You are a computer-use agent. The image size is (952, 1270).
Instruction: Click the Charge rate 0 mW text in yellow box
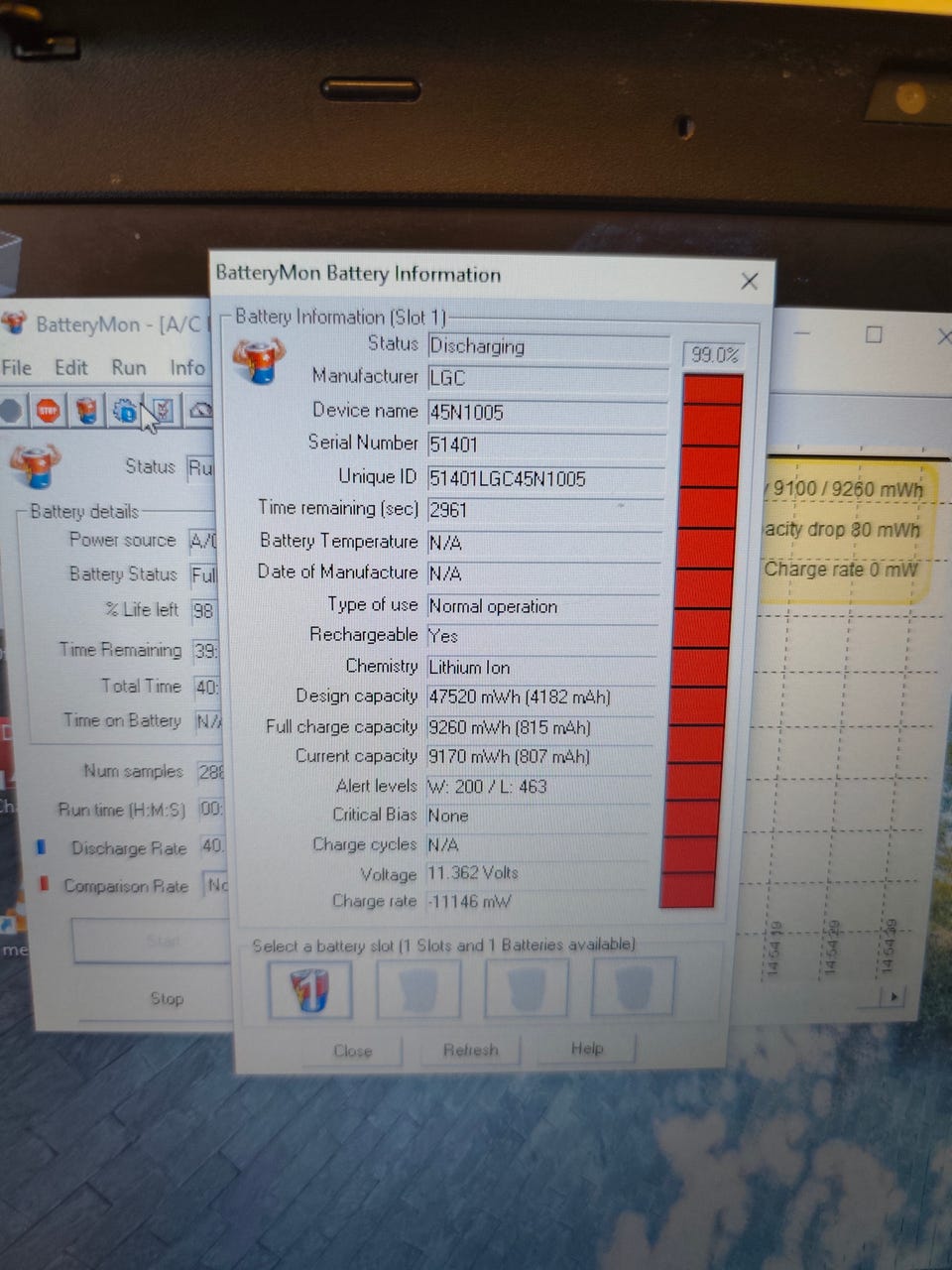tap(841, 570)
